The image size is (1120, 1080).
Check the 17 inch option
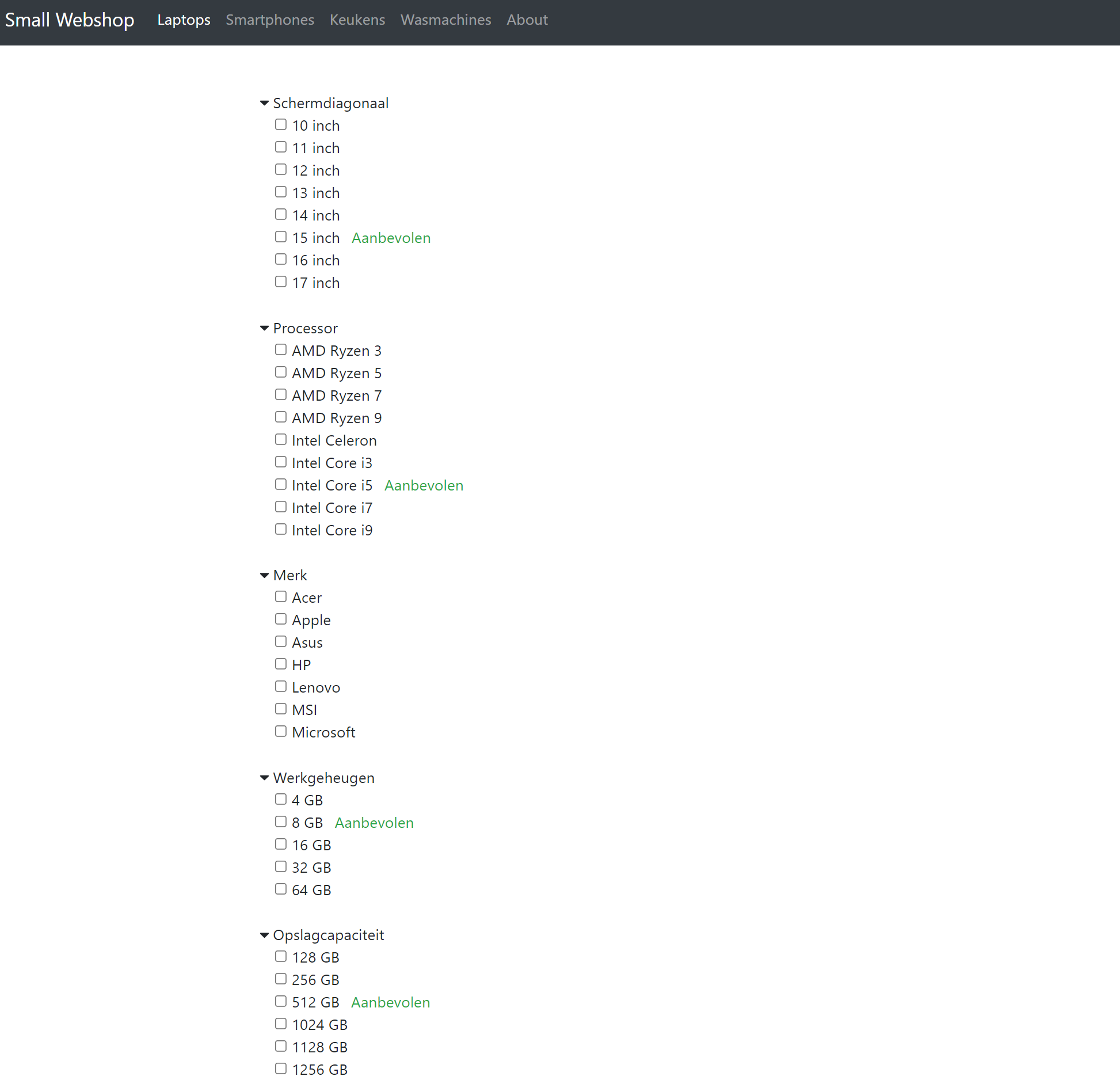[x=281, y=282]
